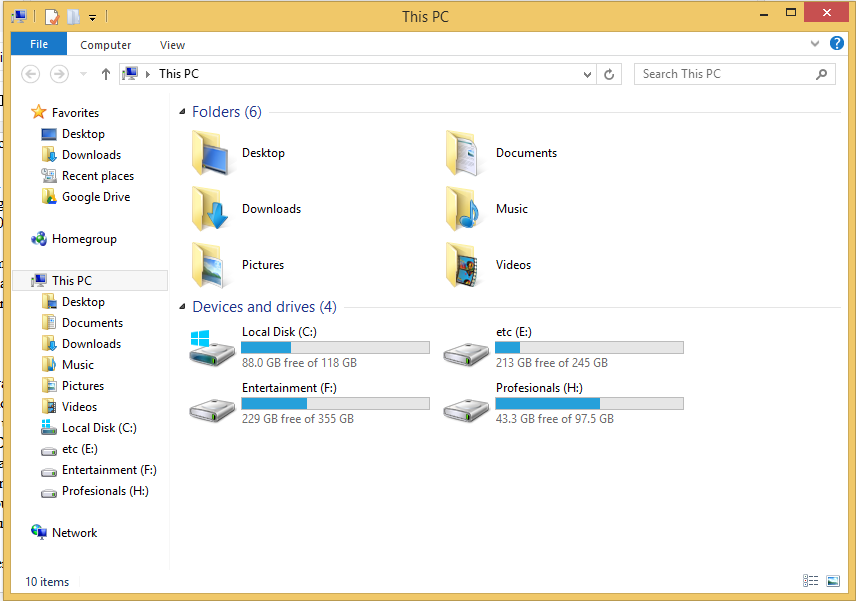Select the Pictures folder icon in main pane
Viewport: 856px width, 601px height.
[x=210, y=265]
